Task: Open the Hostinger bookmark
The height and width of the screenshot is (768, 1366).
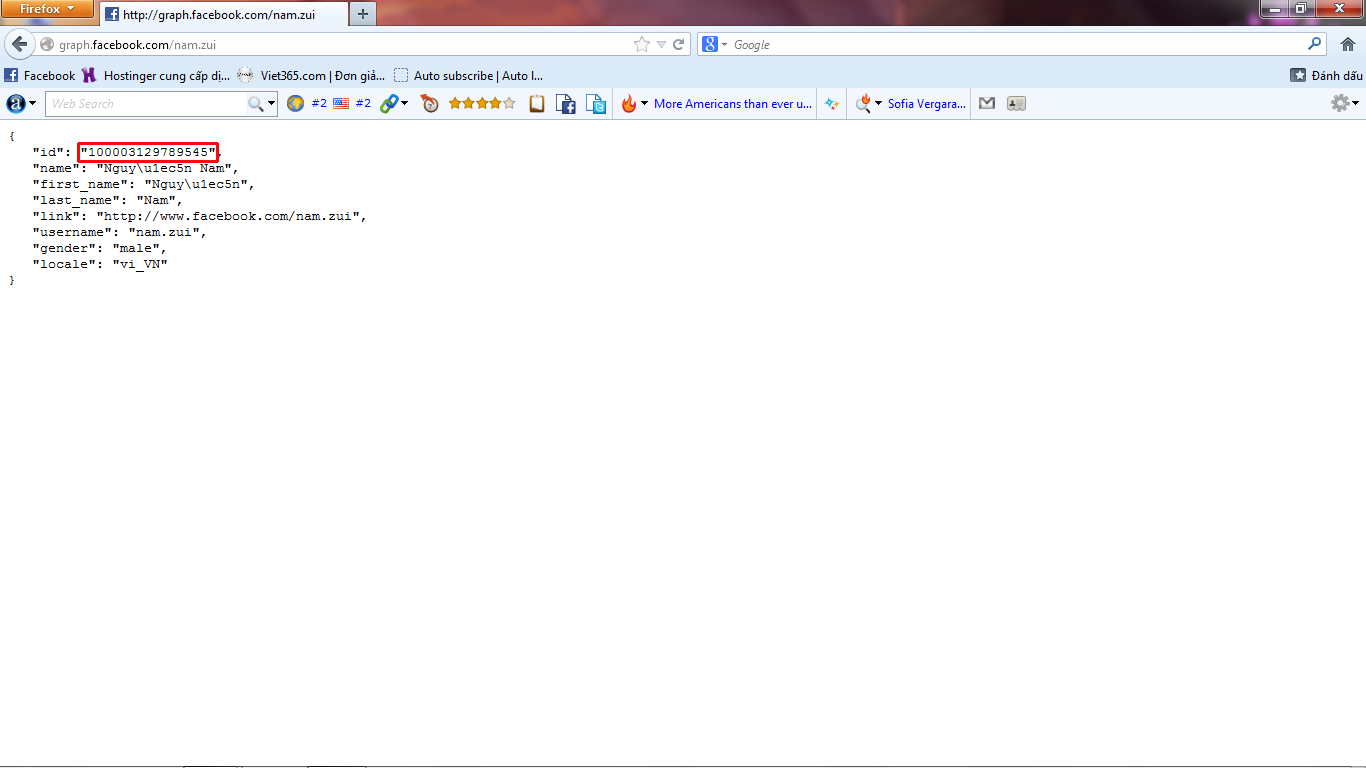Action: (x=156, y=75)
